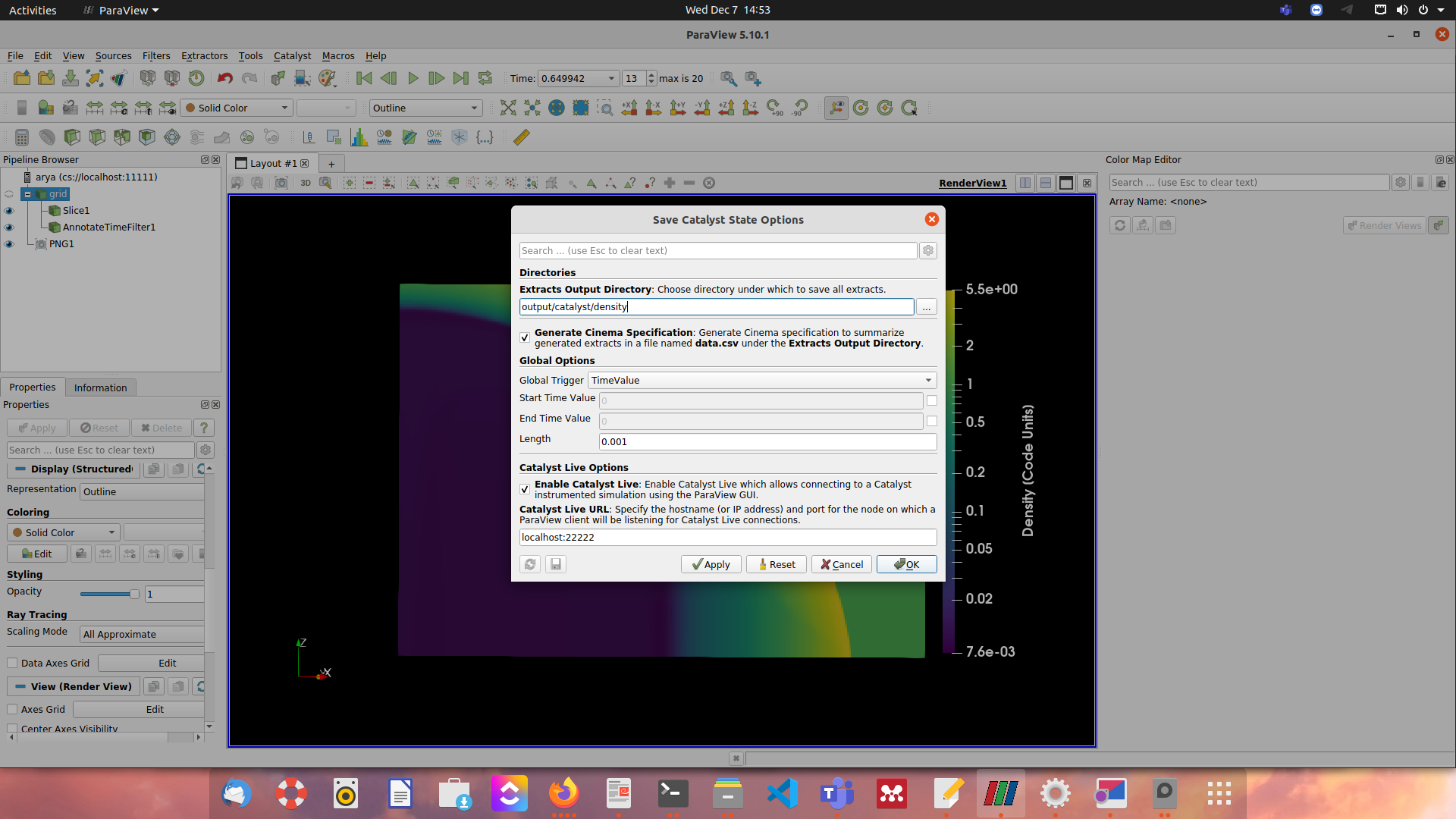Click the Save Data toolbar icon
The width and height of the screenshot is (1456, 819).
point(71,78)
